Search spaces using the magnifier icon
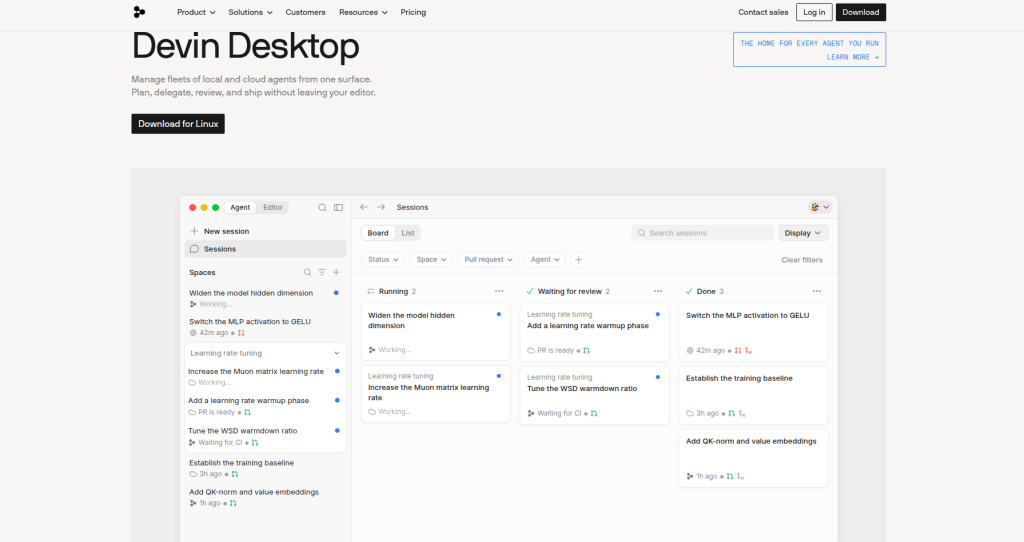 pos(307,272)
